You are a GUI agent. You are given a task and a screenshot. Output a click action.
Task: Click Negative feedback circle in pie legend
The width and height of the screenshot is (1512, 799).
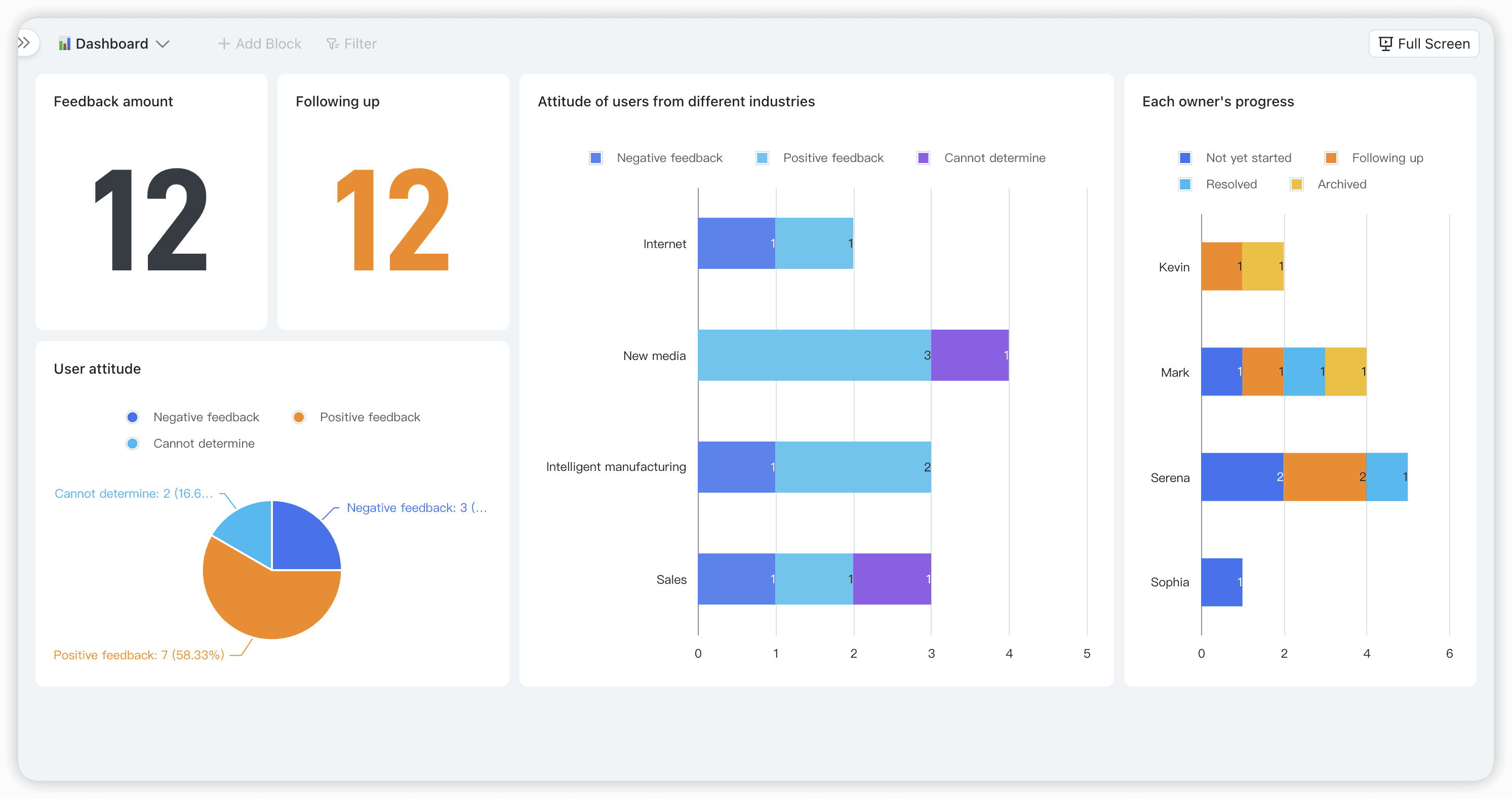tap(133, 417)
